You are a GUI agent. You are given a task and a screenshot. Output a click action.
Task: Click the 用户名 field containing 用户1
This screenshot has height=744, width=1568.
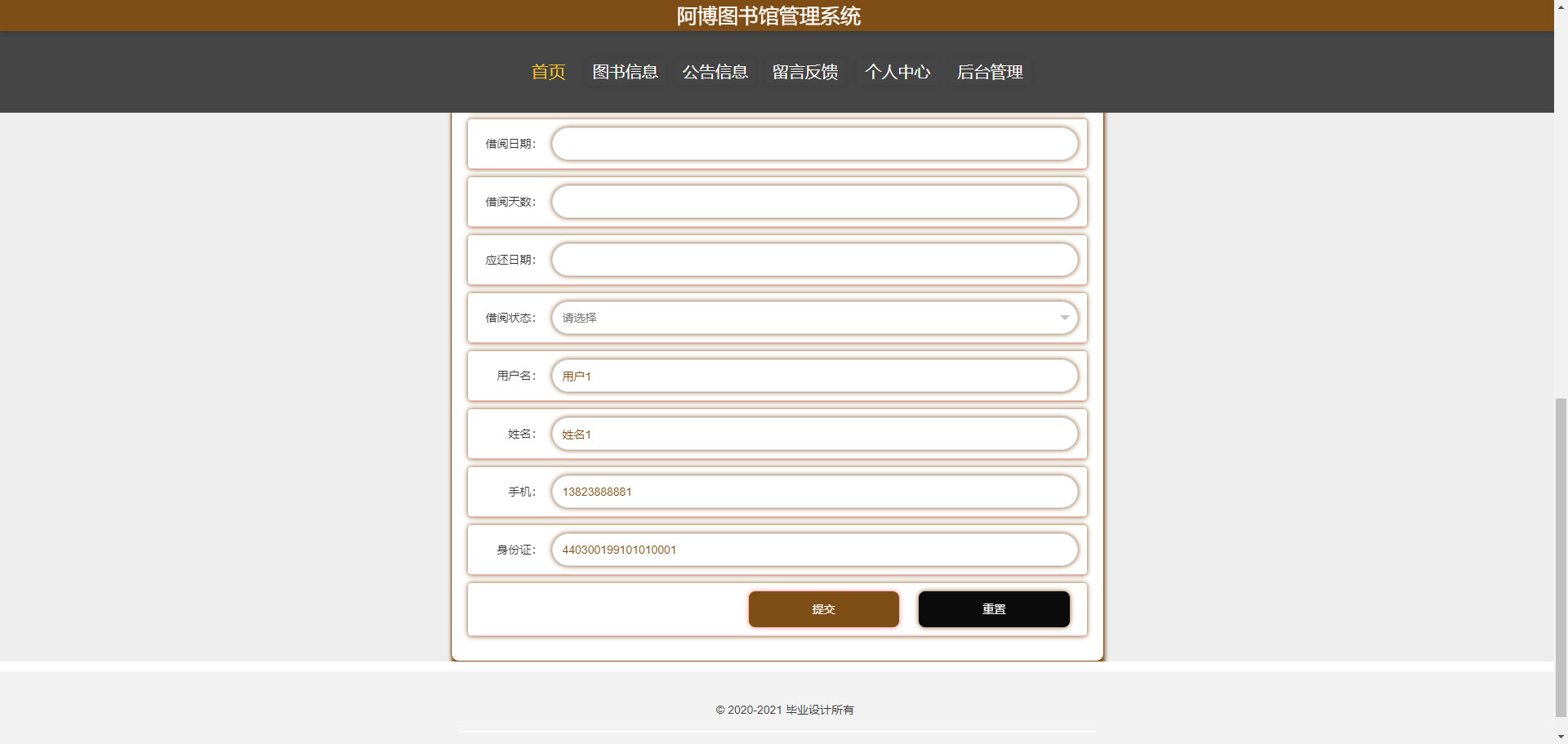coord(814,376)
